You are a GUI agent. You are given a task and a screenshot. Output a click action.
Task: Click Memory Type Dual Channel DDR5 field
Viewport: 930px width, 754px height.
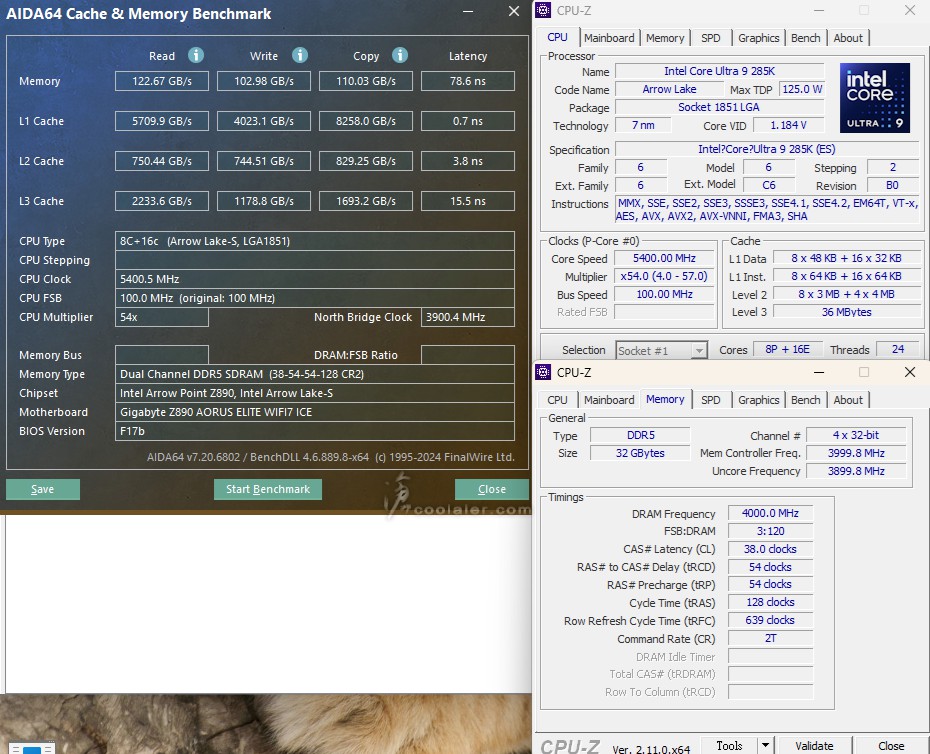click(x=315, y=374)
